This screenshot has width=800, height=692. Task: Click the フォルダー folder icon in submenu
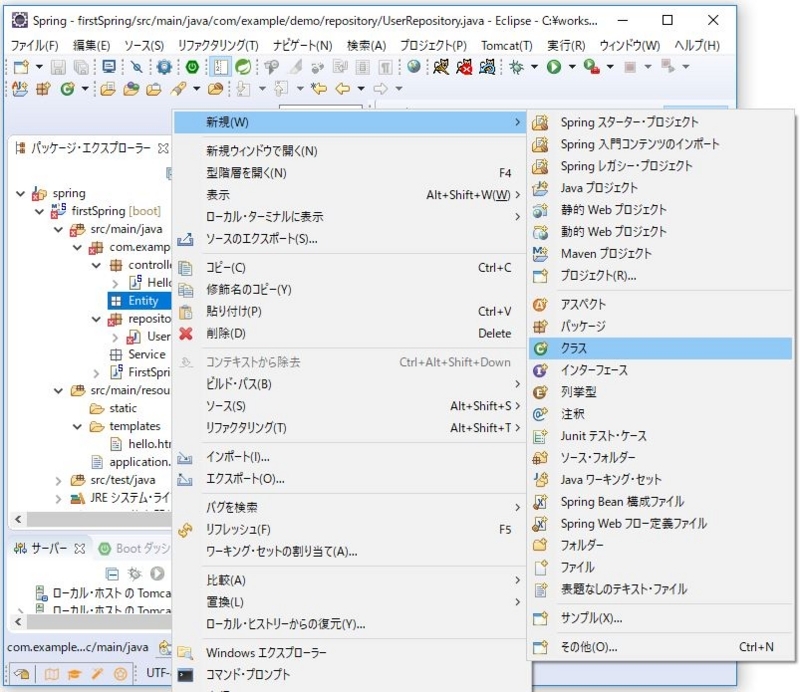pyautogui.click(x=540, y=545)
